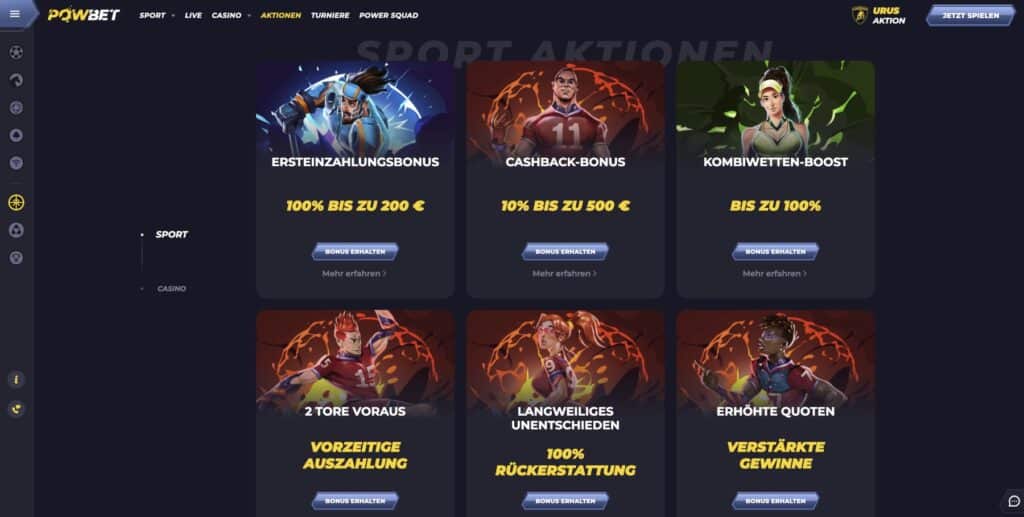Click the spade card sidebar icon
The width and height of the screenshot is (1024, 517).
coord(16,135)
